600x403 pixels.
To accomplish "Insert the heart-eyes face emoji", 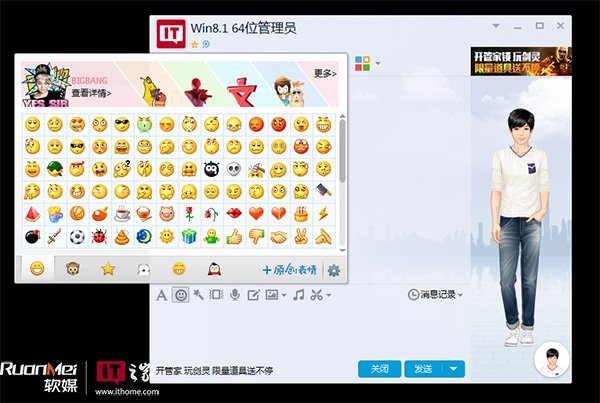I will (x=77, y=124).
